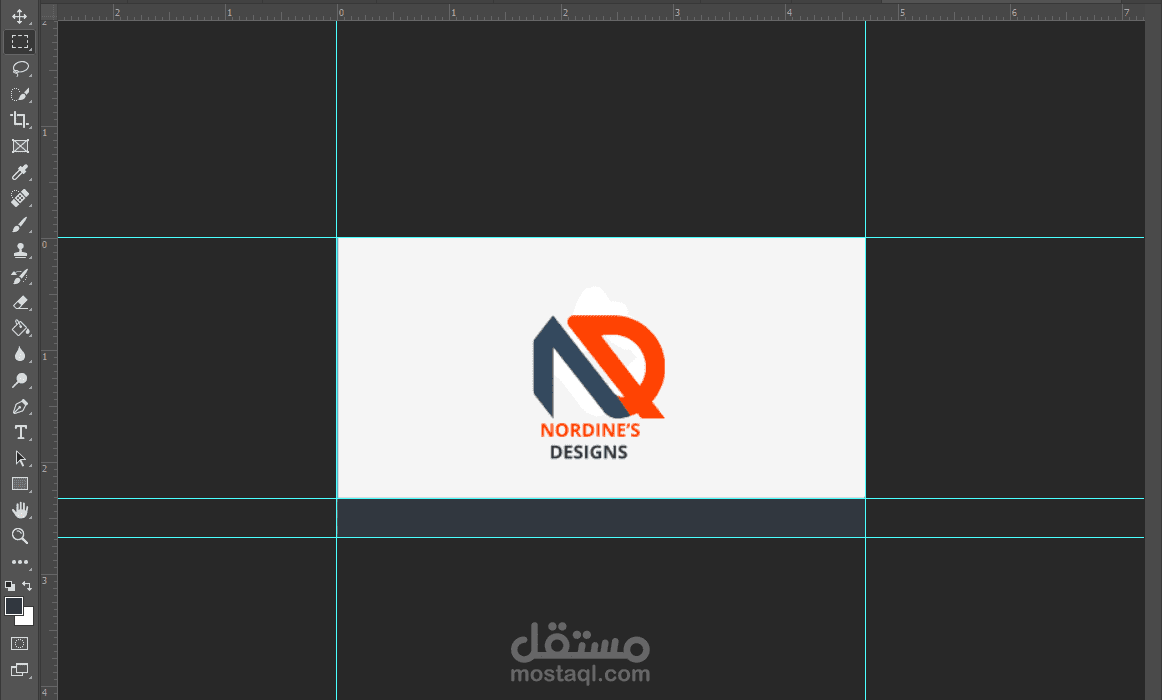The height and width of the screenshot is (700, 1162).
Task: Select the Rectangle shape tool
Action: (x=20, y=484)
